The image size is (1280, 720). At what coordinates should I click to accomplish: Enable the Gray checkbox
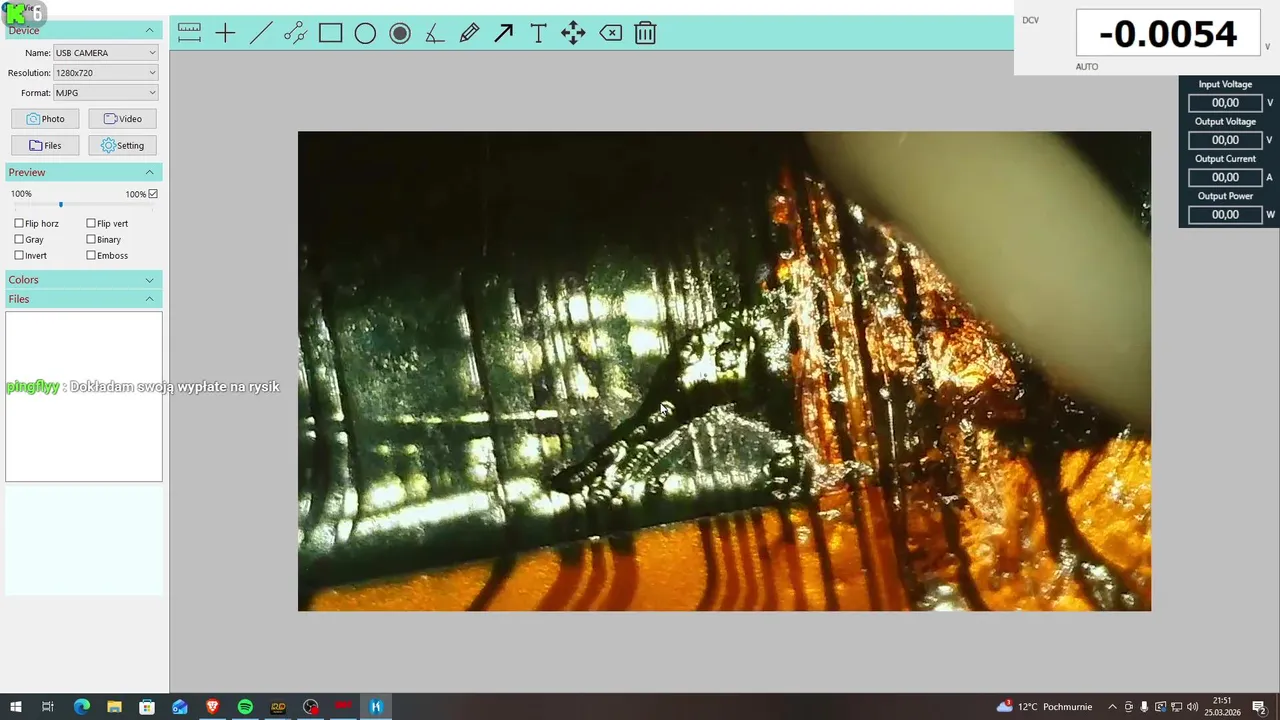click(x=19, y=240)
